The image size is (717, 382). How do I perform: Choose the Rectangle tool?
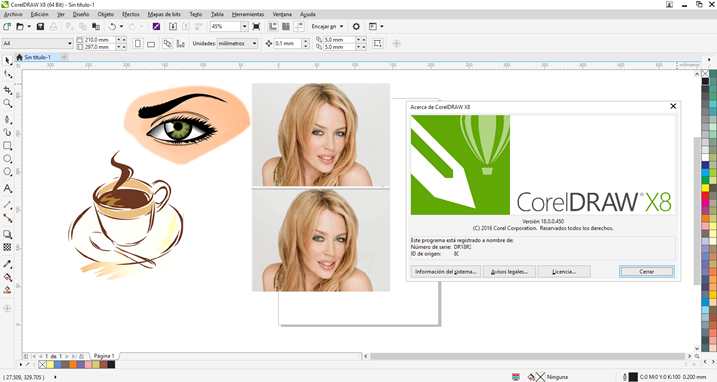pos(7,145)
